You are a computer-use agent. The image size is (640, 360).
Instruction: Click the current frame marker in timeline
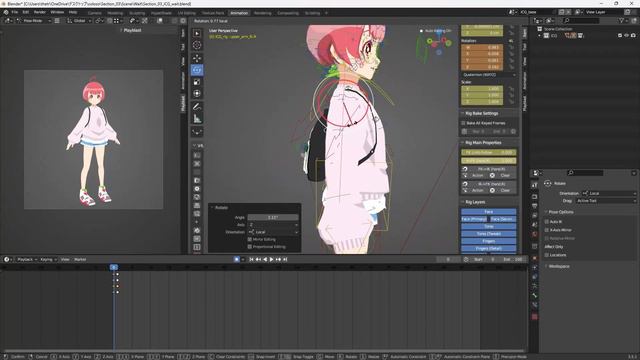[114, 267]
